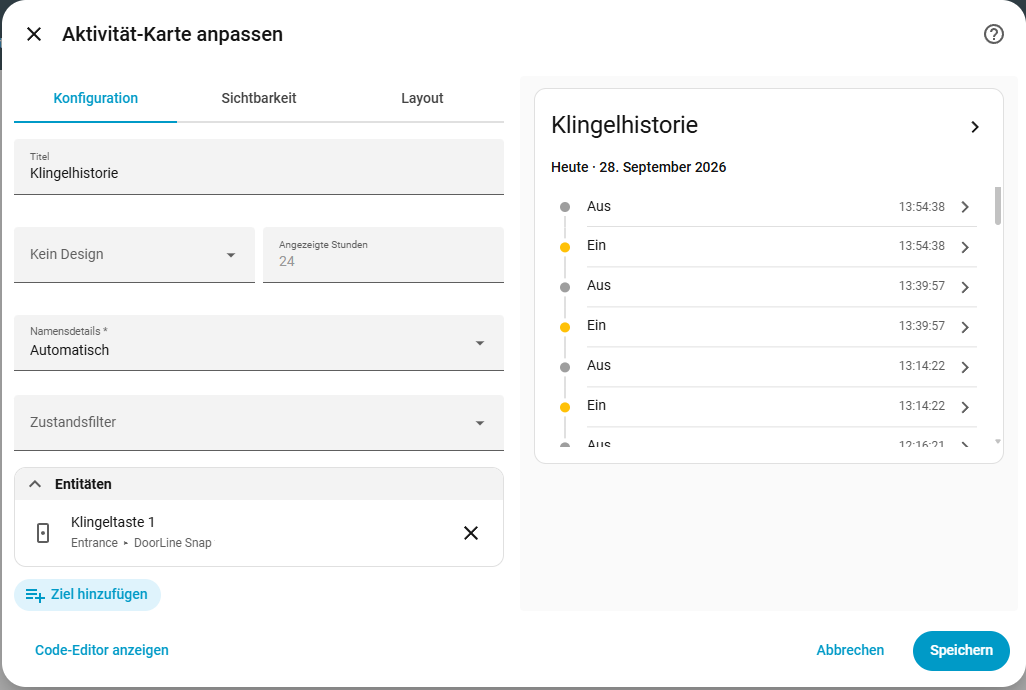The height and width of the screenshot is (690, 1026).
Task: Click the preview list scrollbar
Action: click(997, 206)
